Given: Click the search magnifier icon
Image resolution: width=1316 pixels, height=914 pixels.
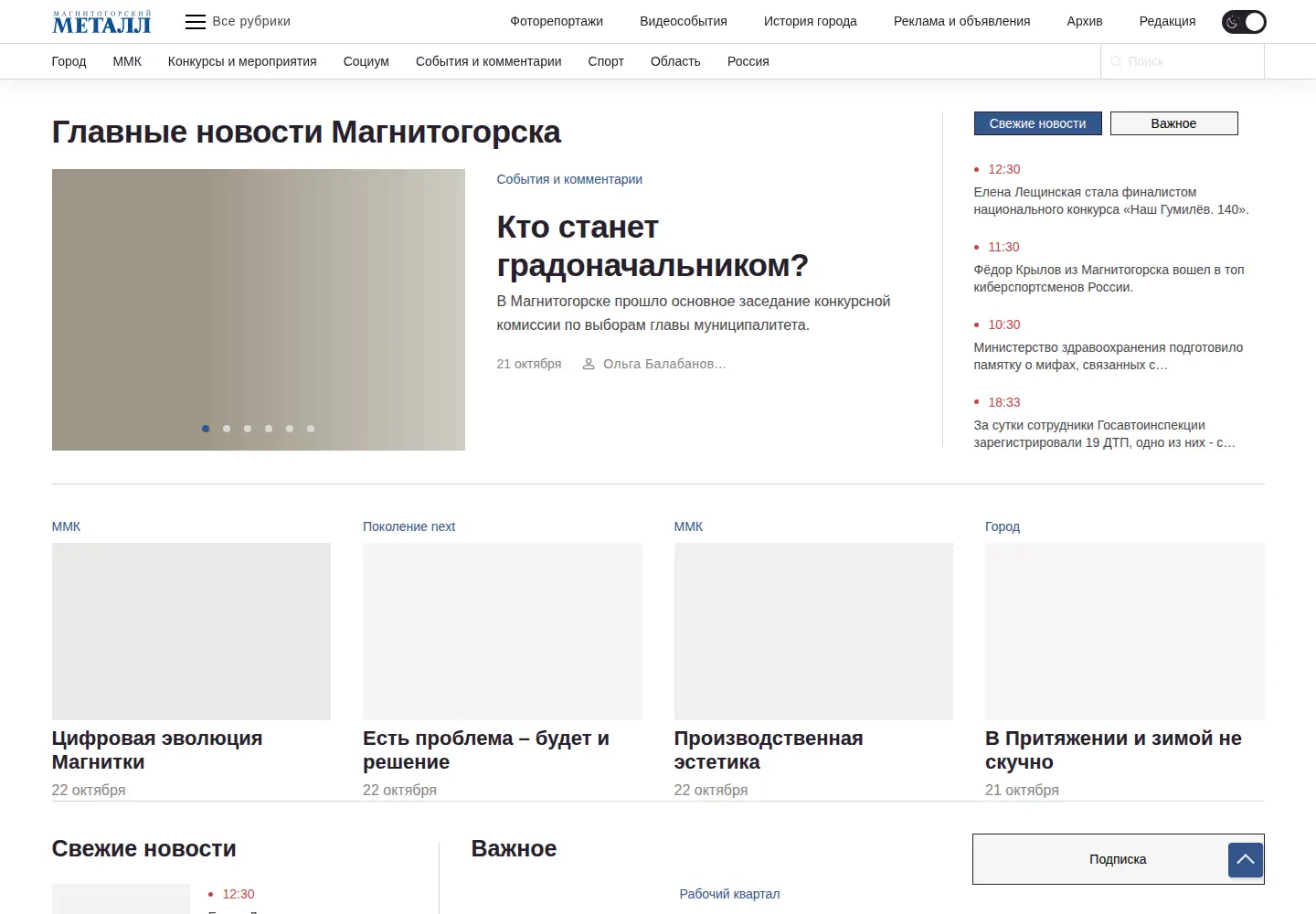Looking at the screenshot, I should pos(1116,61).
